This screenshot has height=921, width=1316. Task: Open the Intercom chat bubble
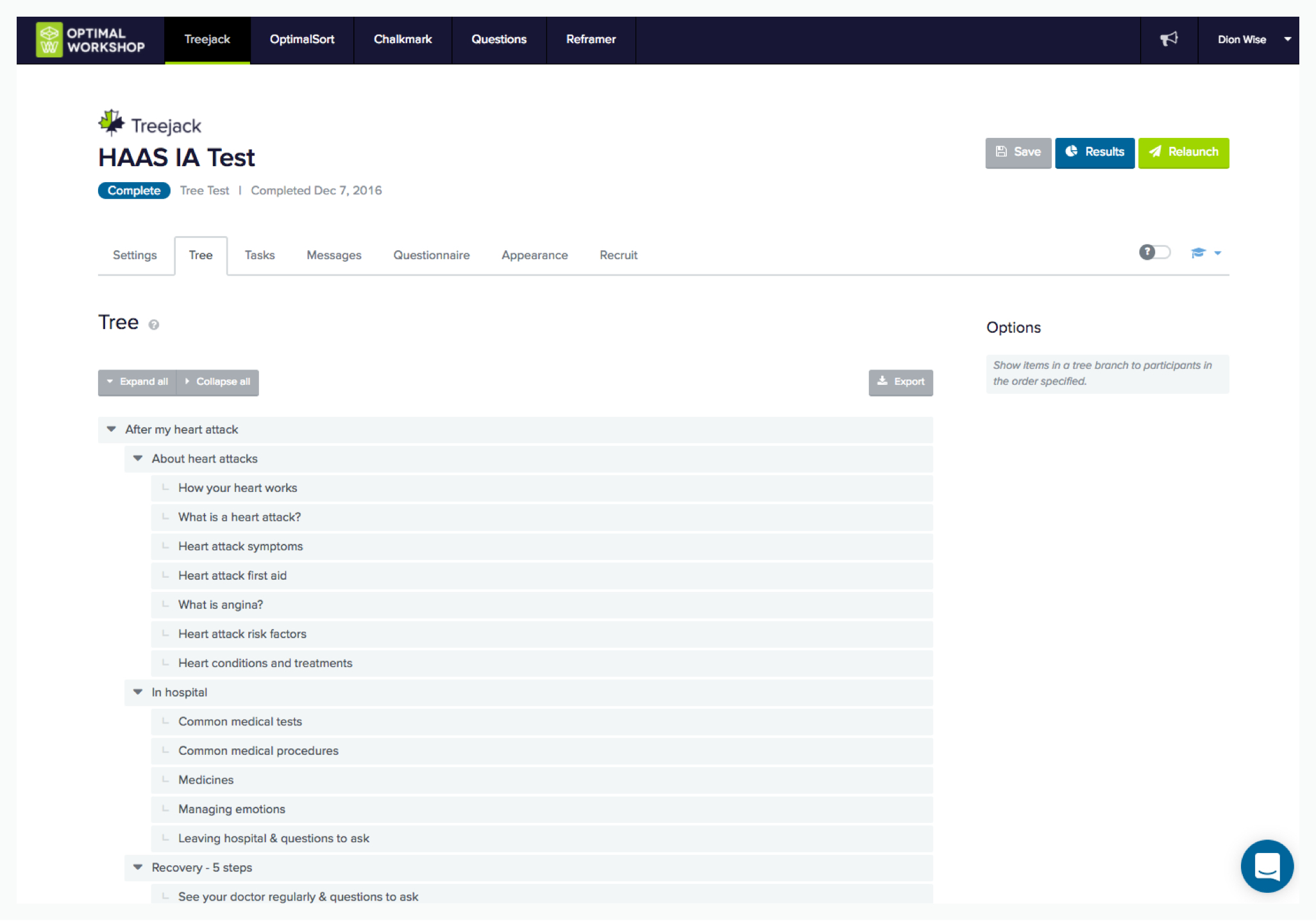click(x=1267, y=866)
